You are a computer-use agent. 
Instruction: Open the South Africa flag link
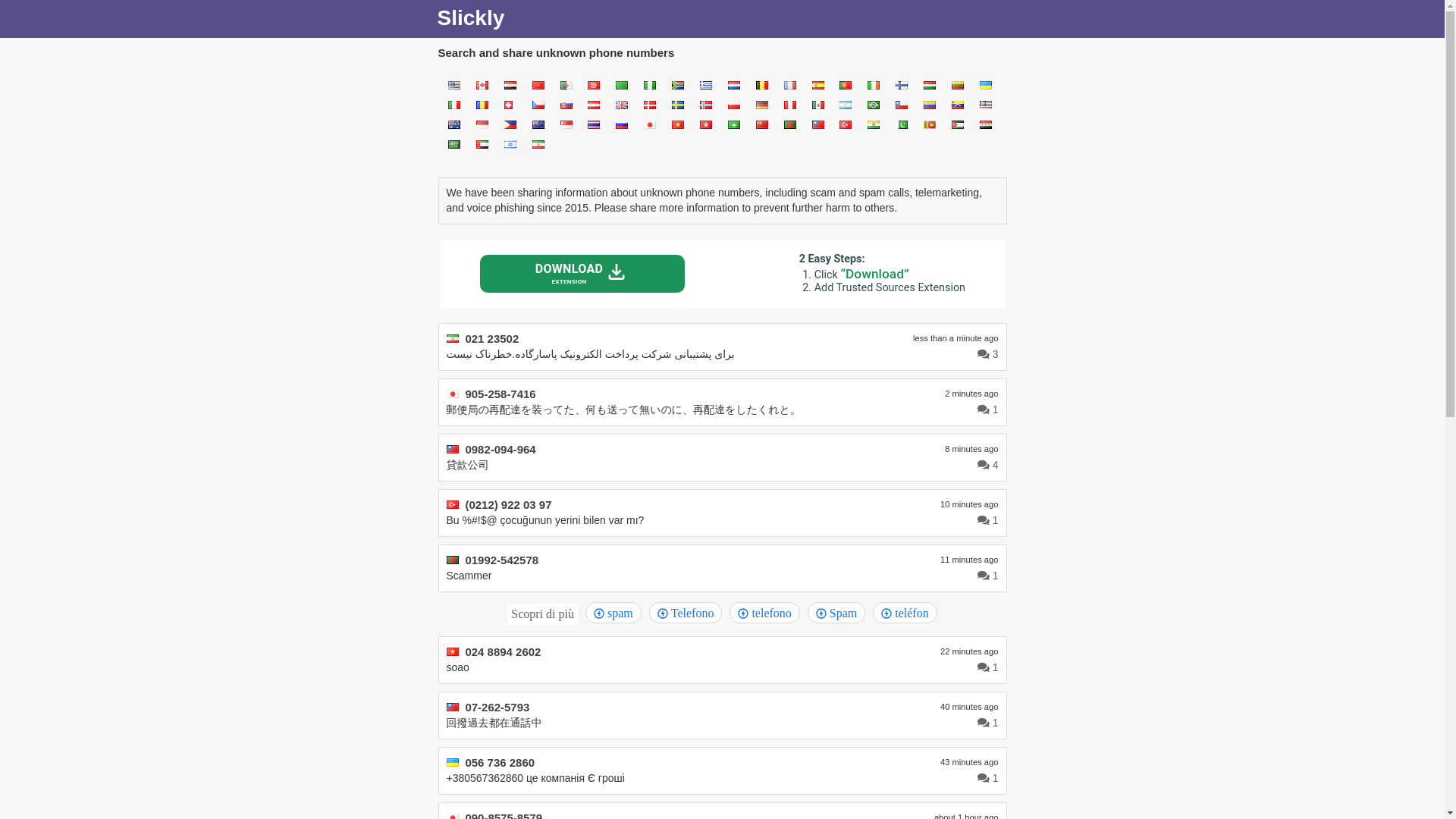point(677,85)
